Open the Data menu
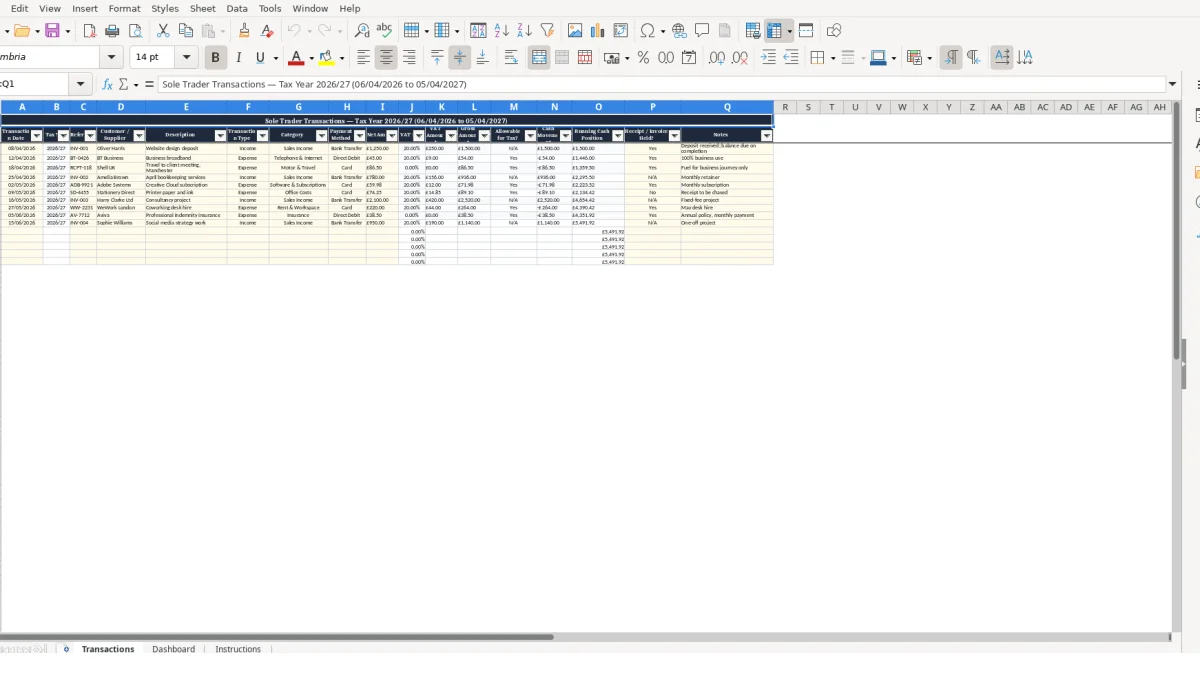1200x675 pixels. pyautogui.click(x=237, y=8)
